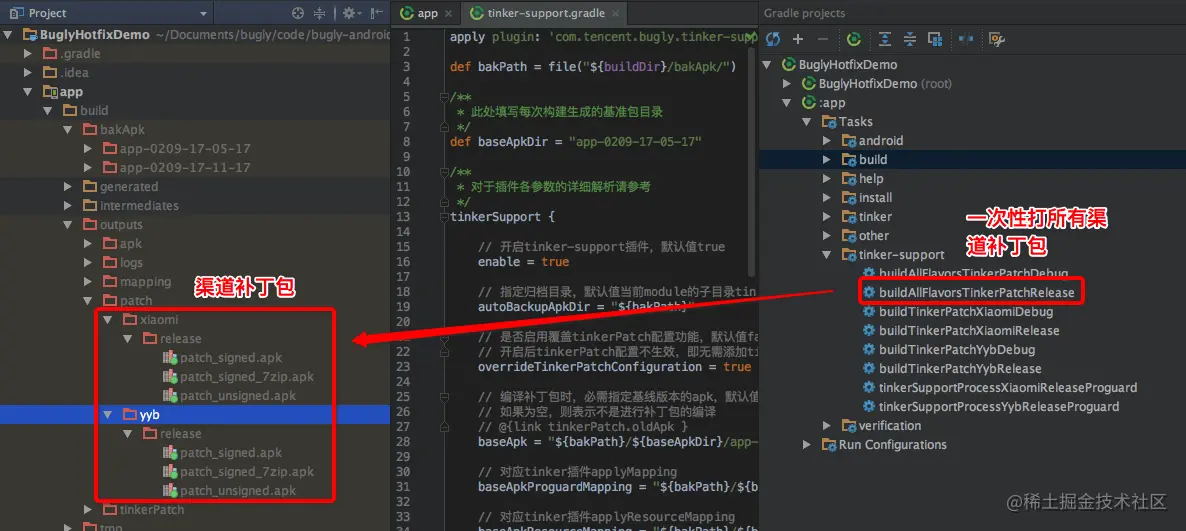This screenshot has width=1186, height=531.
Task: Click the green Execute Gradle Task icon
Action: (854, 39)
